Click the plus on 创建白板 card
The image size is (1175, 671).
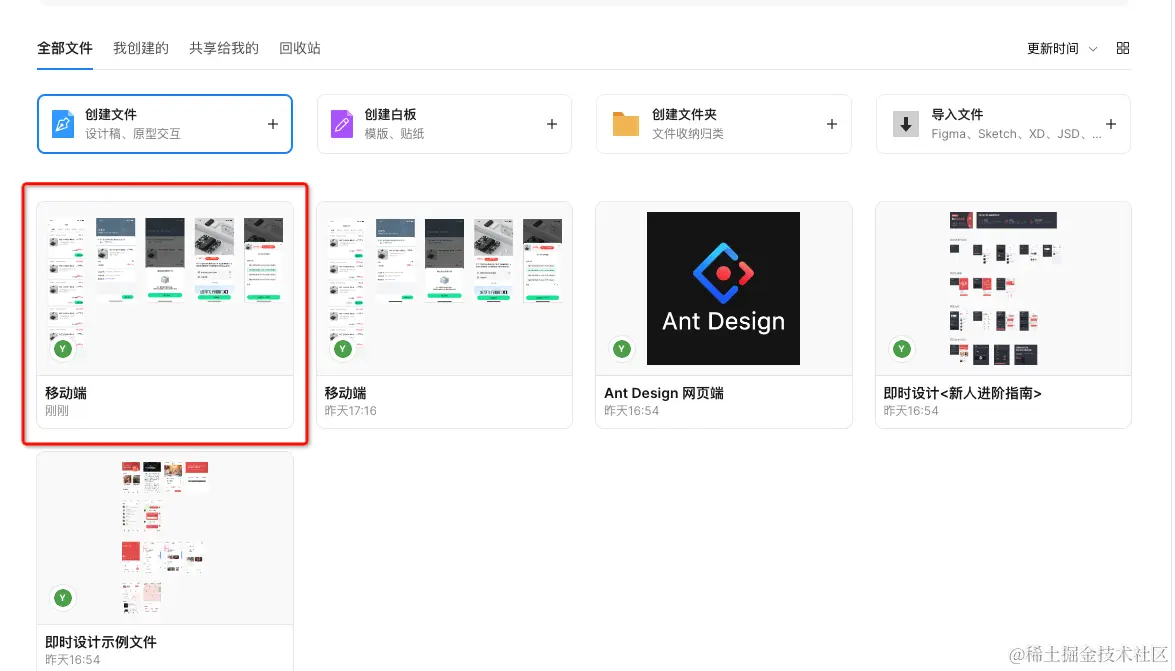point(552,124)
